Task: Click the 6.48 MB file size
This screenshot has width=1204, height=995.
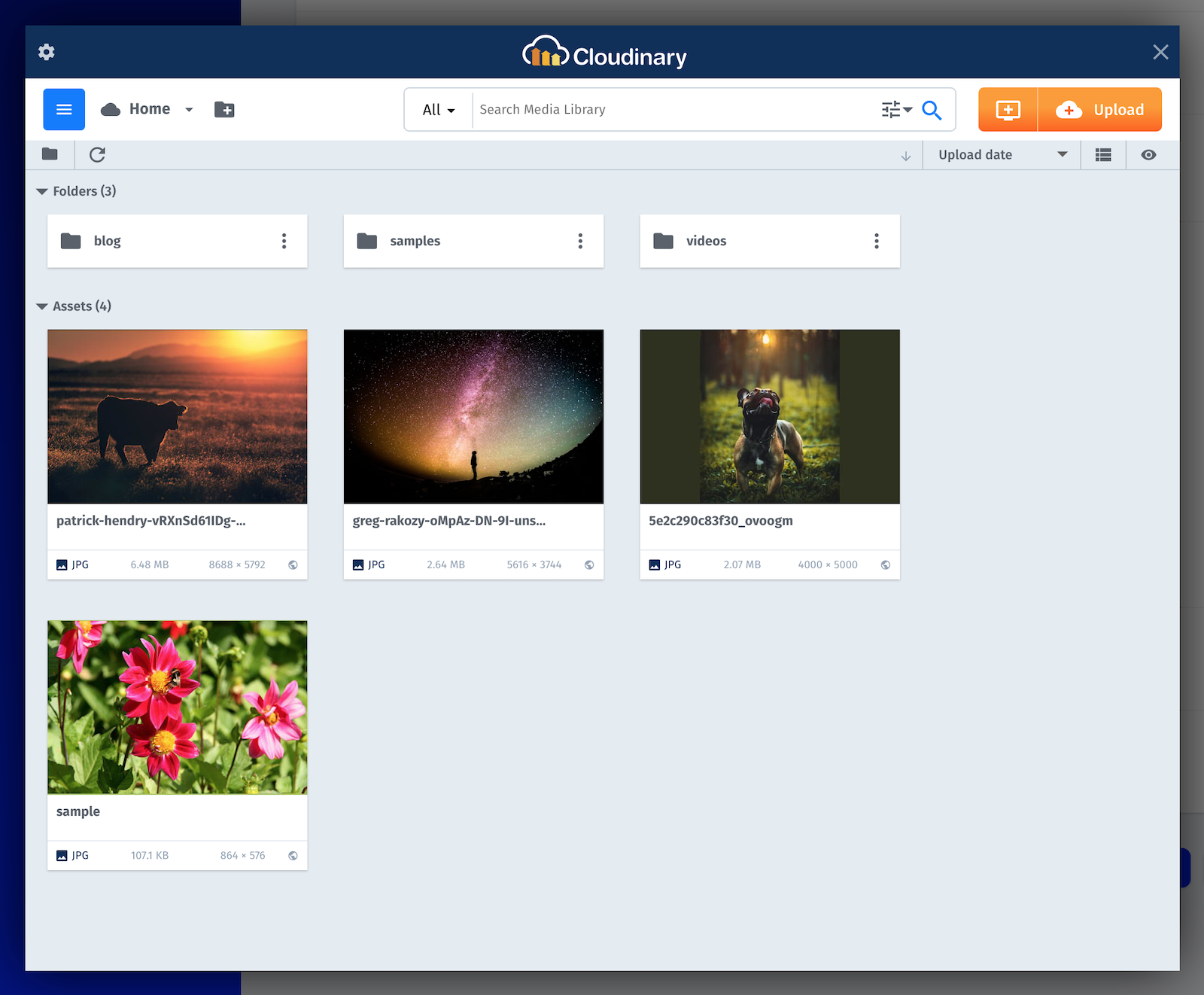Action: pos(150,565)
